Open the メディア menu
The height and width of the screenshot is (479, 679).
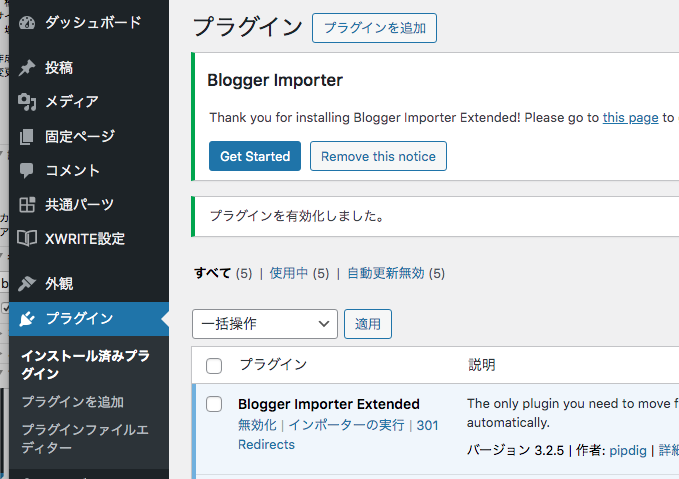[x=89, y=102]
